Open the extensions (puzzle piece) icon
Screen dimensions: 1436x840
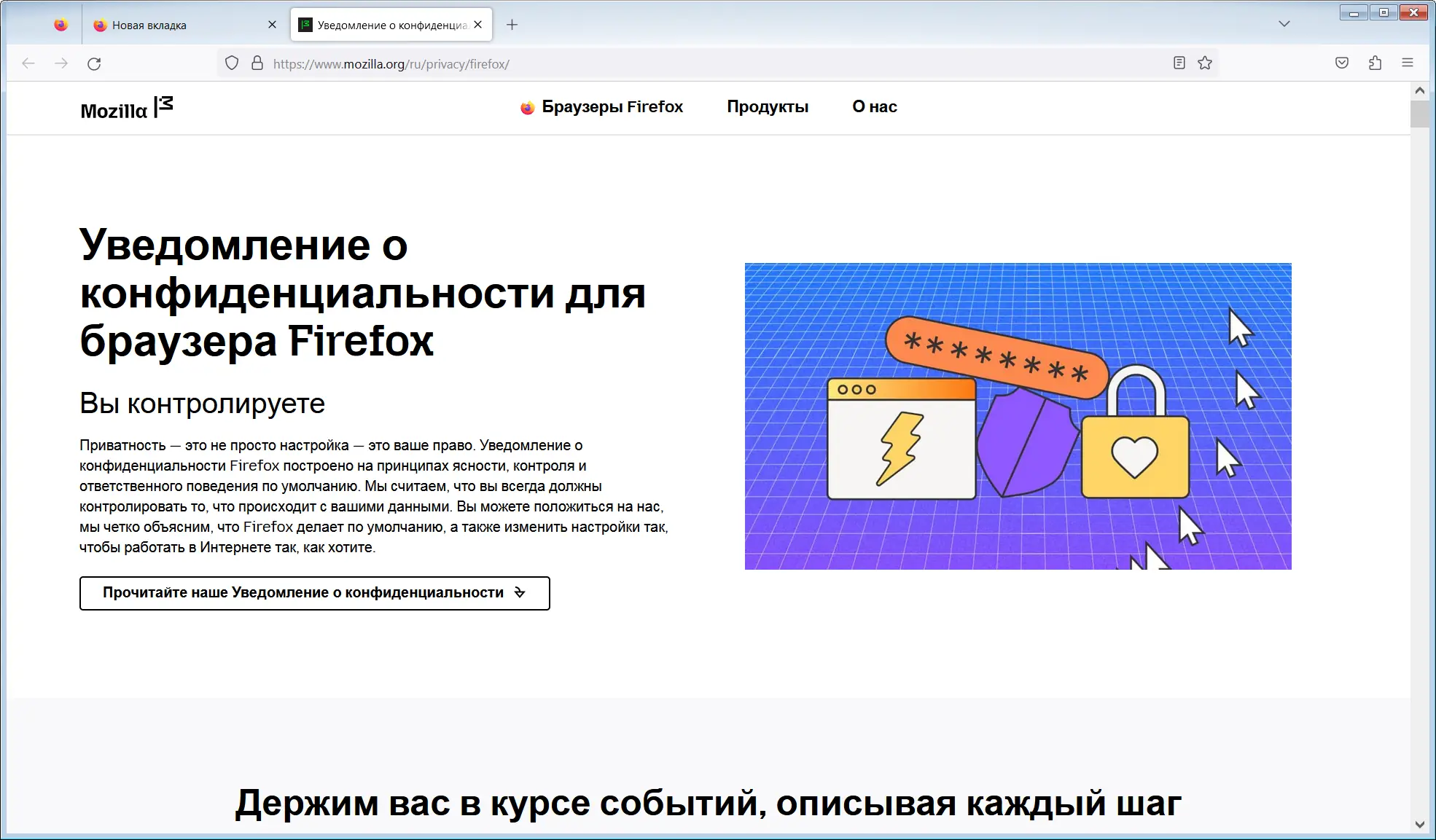pos(1375,63)
